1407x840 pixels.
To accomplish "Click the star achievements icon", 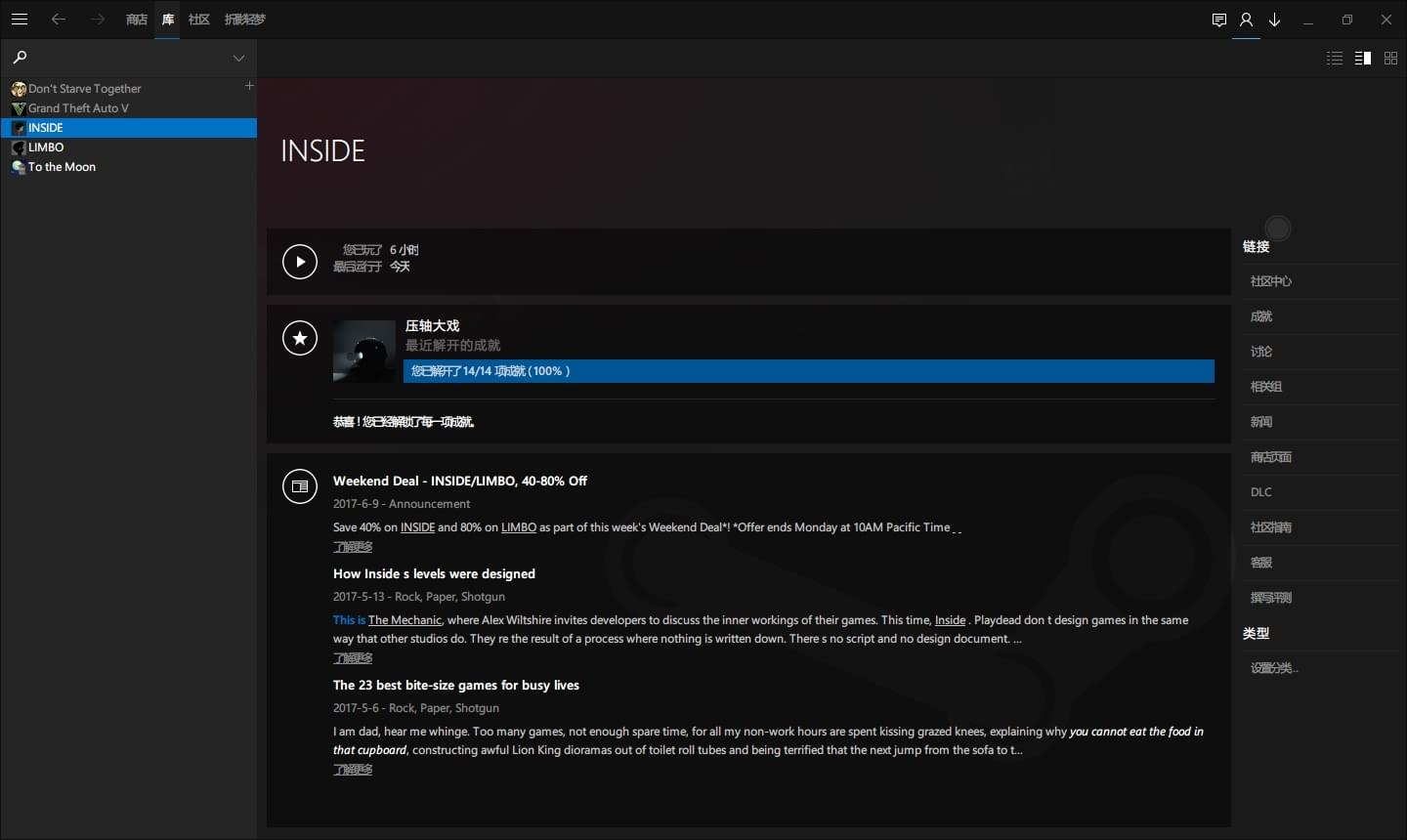I will tap(300, 338).
